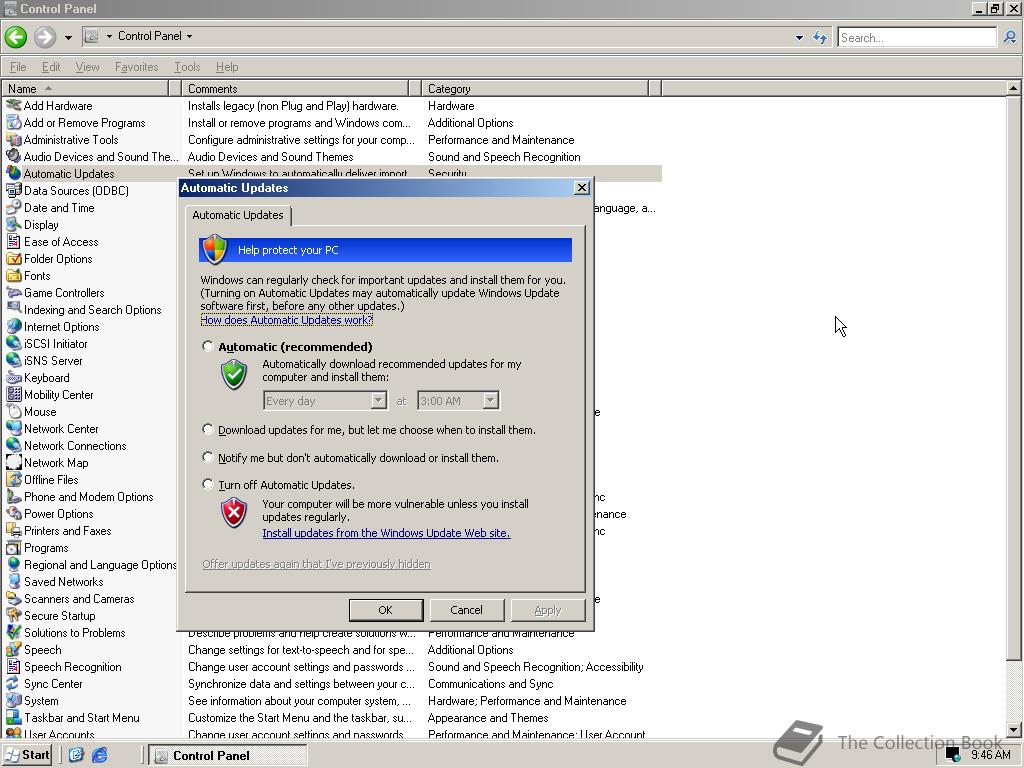Select the Automatic Updates dialog tab
The height and width of the screenshot is (768, 1024).
(x=238, y=215)
